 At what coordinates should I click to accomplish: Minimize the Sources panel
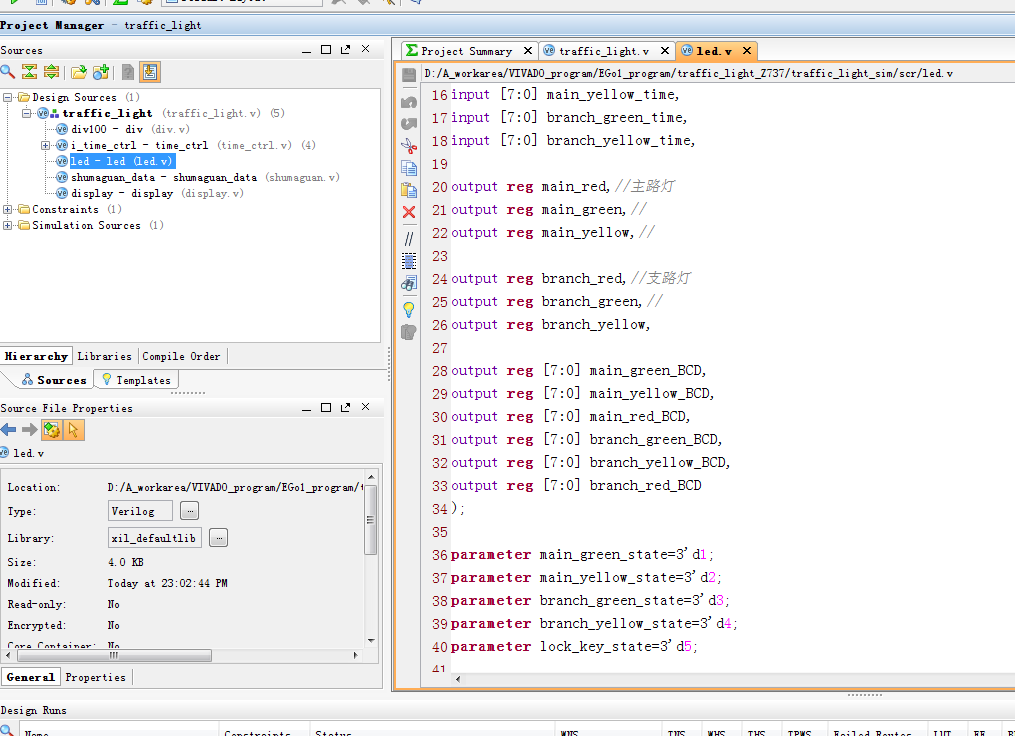click(306, 50)
